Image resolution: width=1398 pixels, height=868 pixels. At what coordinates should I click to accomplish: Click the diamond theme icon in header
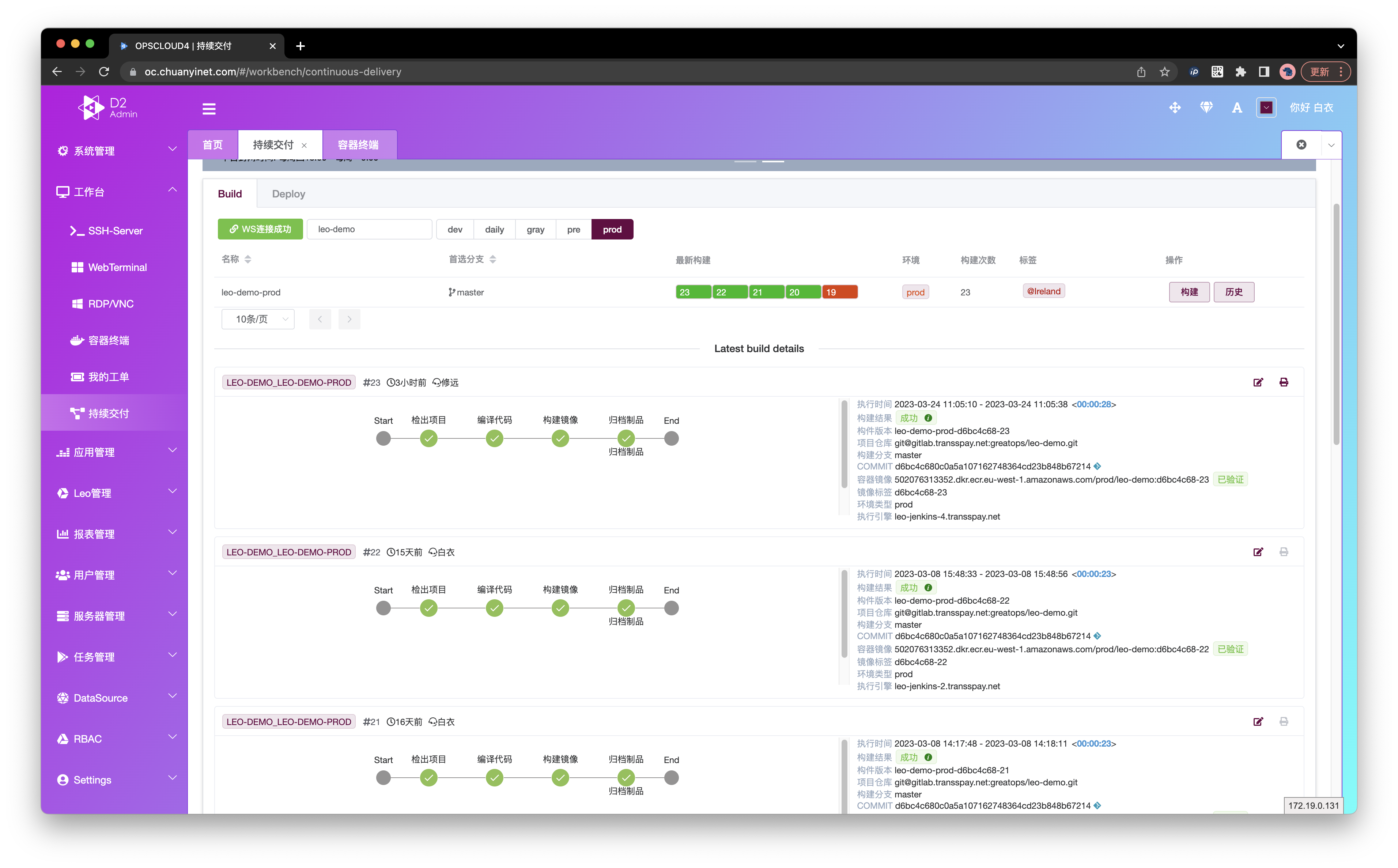(1206, 107)
